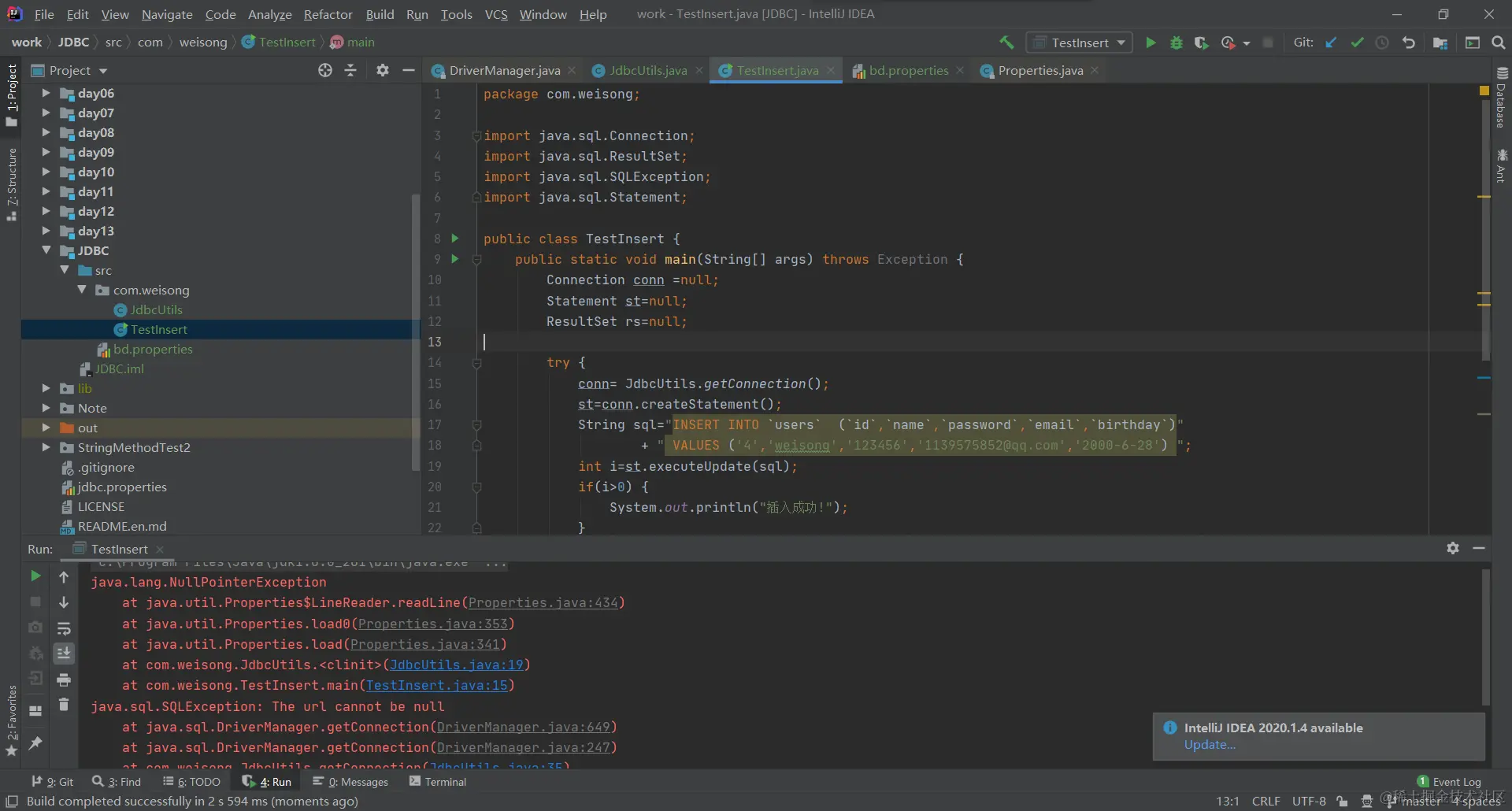Click locate current file target icon
Image resolution: width=1512 pixels, height=811 pixels.
point(325,70)
